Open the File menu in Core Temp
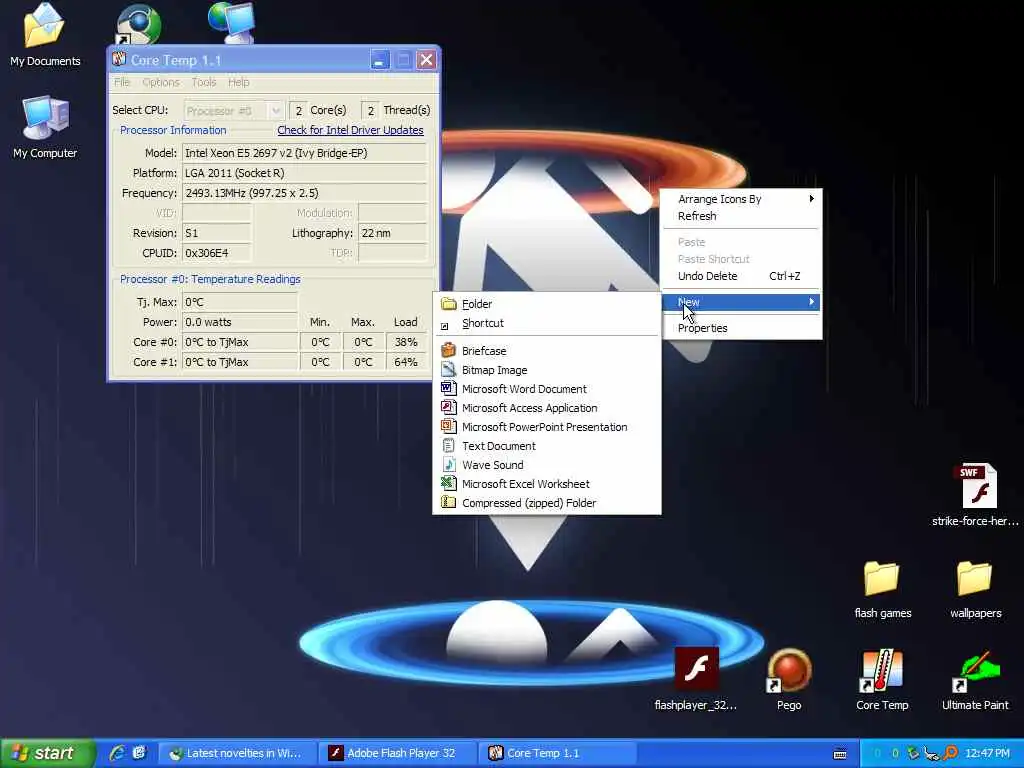Screen dimensions: 1024x768 click(122, 82)
